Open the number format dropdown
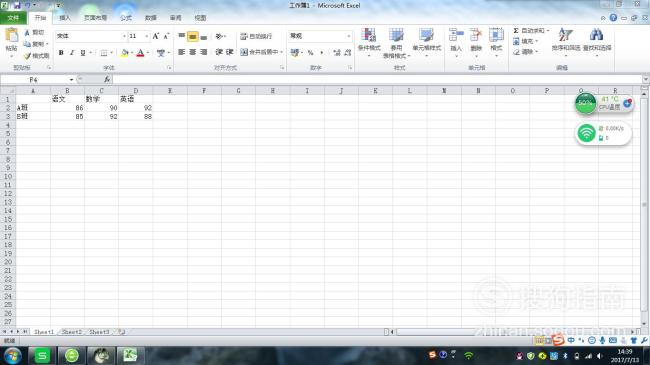The height and width of the screenshot is (365, 650). 349,36
